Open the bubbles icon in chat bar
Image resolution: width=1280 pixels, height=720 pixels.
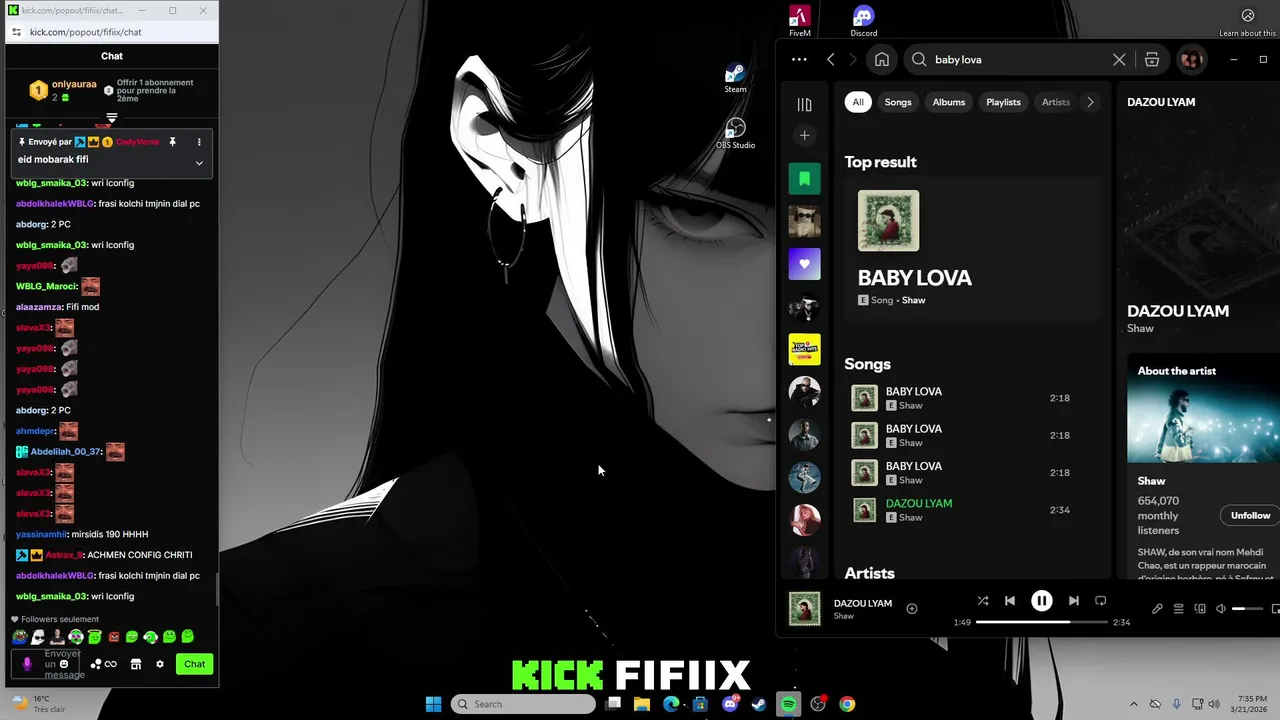96,664
